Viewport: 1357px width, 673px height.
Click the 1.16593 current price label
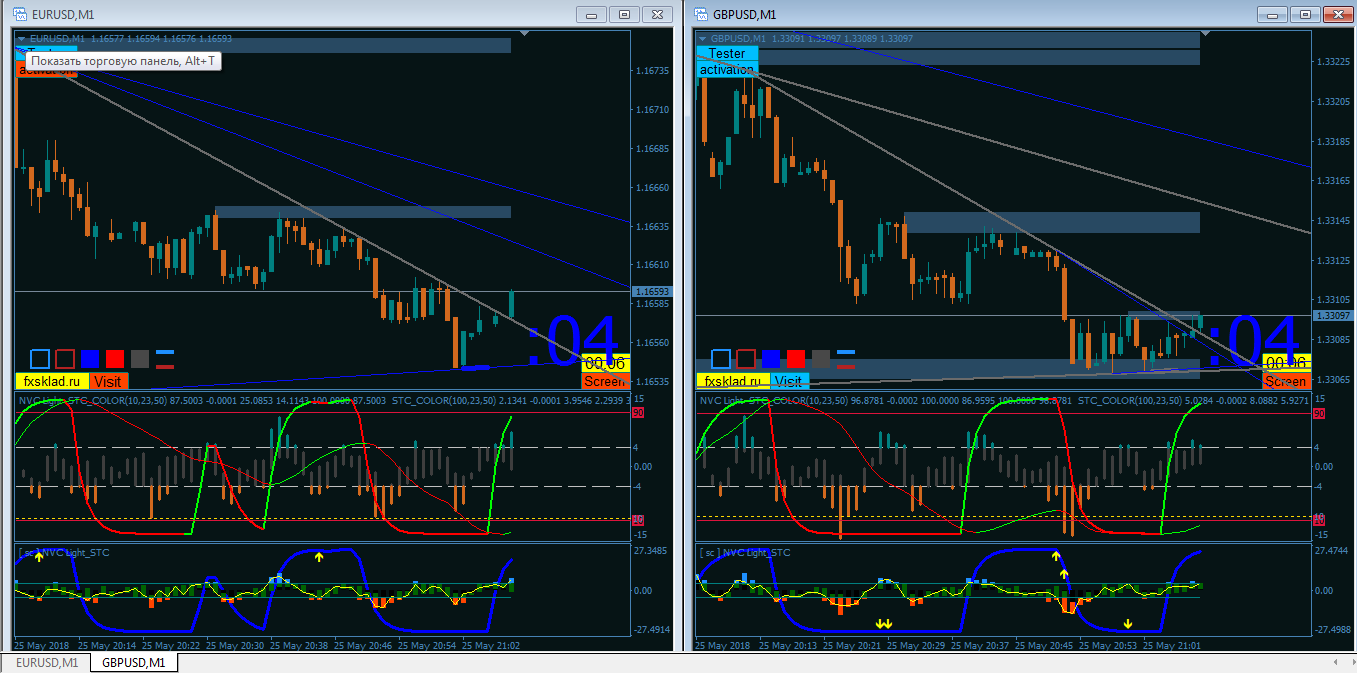coord(651,291)
